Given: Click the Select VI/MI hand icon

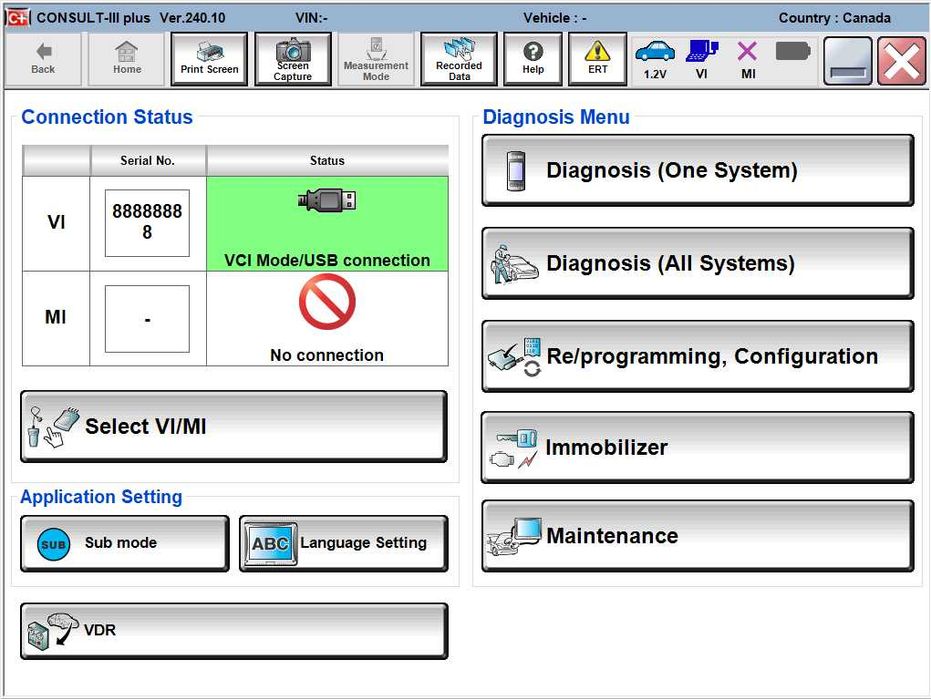Looking at the screenshot, I should point(53,427).
